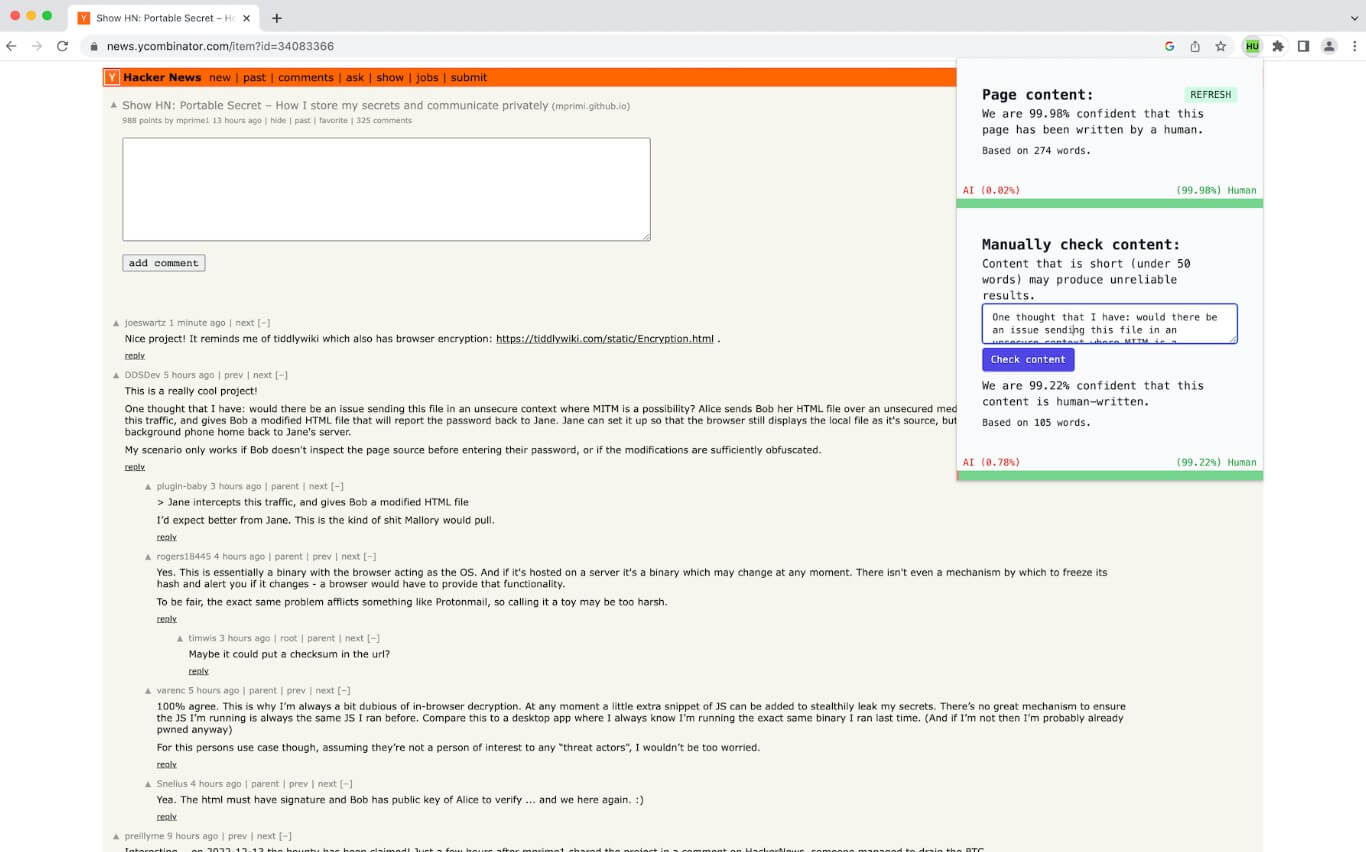
Task: Click the manual content check text box
Action: pyautogui.click(x=1109, y=324)
